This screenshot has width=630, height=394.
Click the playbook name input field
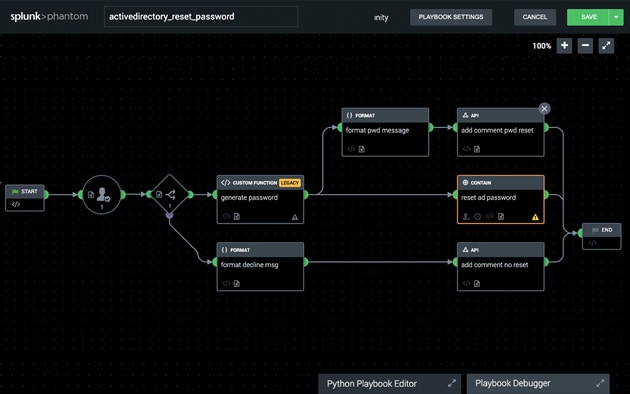click(x=201, y=16)
